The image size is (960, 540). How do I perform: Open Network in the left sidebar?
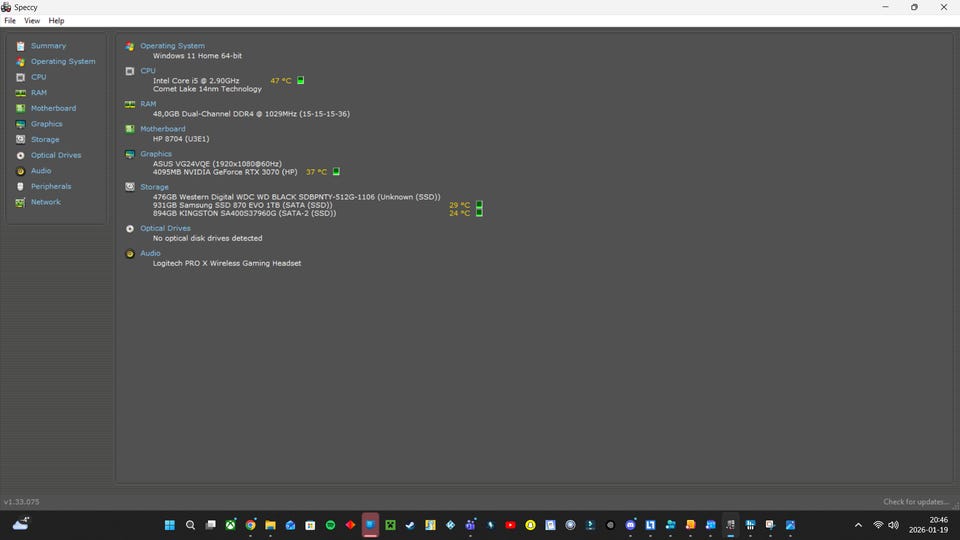(x=45, y=202)
